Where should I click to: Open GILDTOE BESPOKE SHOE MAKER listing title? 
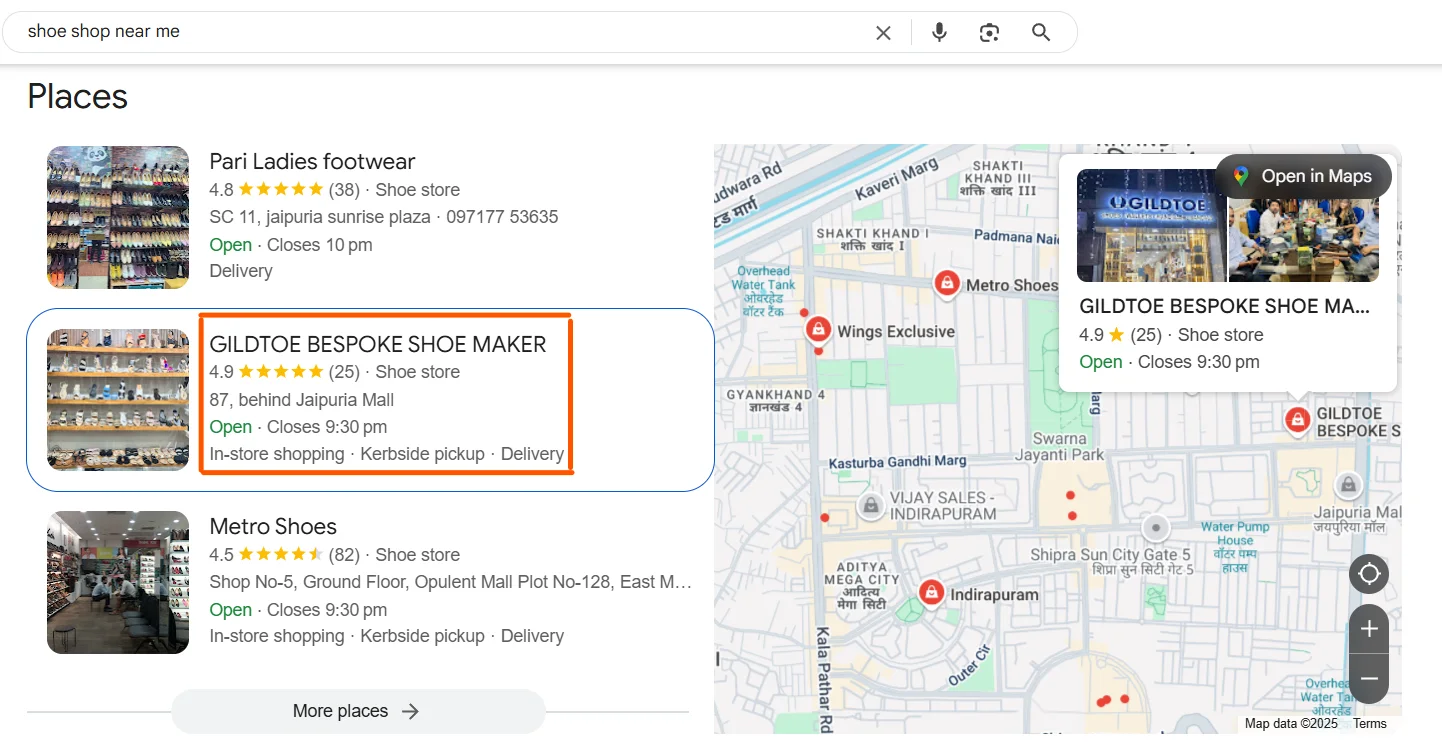378,344
